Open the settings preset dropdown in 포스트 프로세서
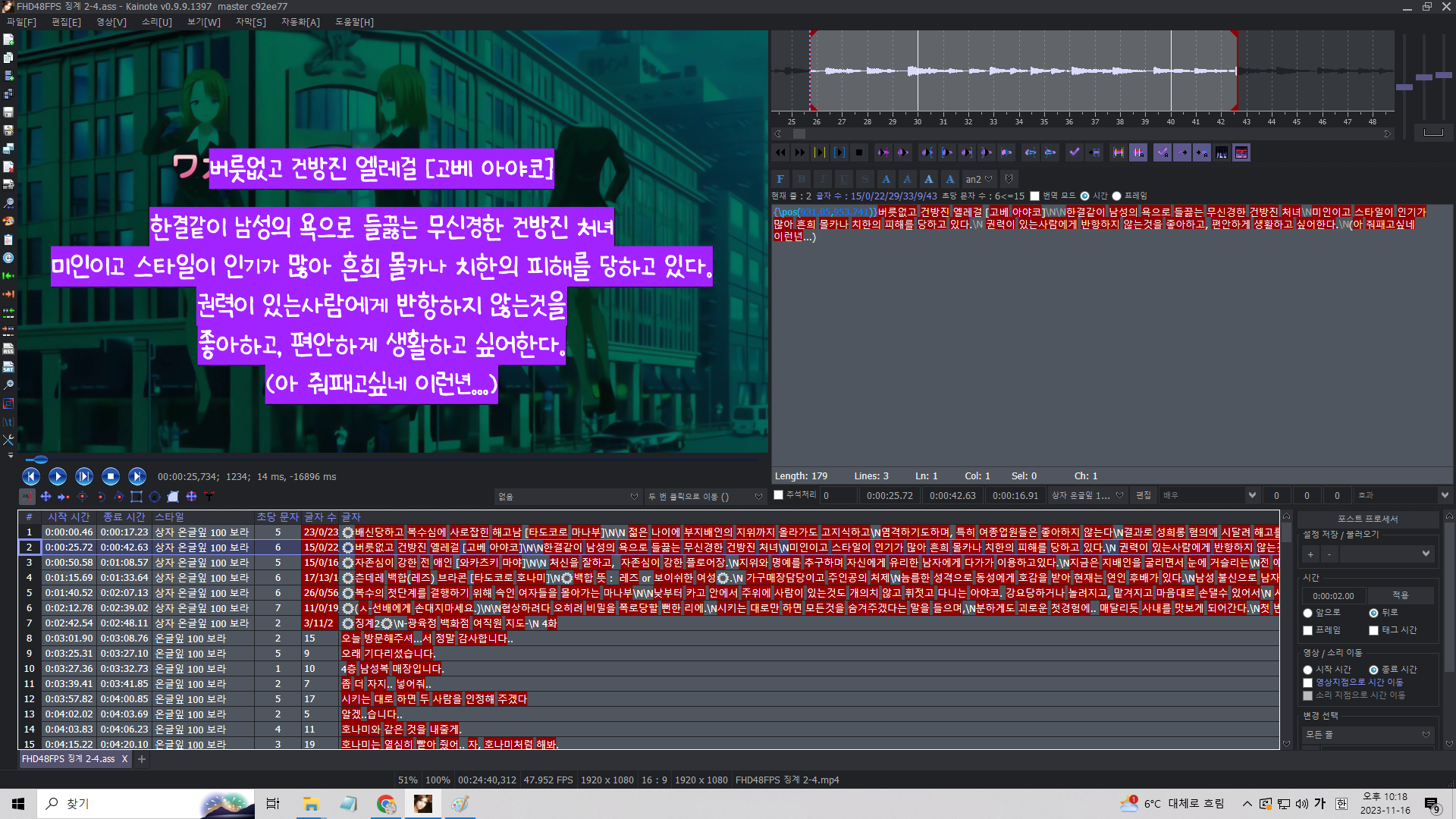The width and height of the screenshot is (1456, 819). pos(1388,554)
